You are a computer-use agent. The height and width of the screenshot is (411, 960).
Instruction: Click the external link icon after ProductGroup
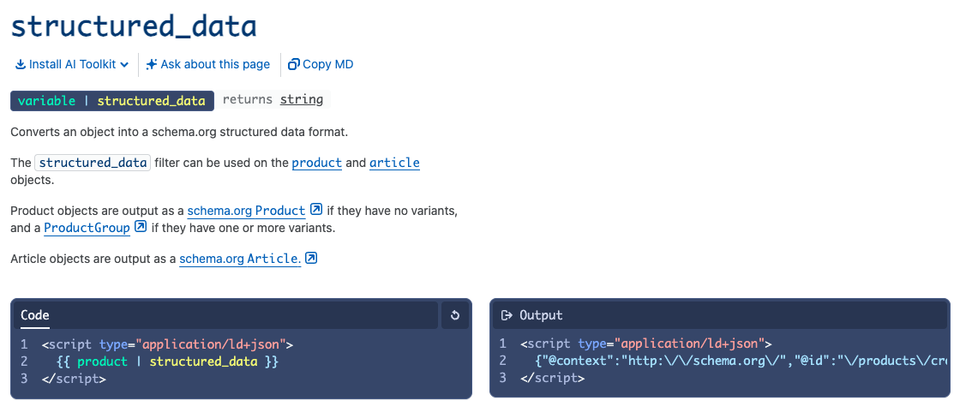[x=141, y=227]
